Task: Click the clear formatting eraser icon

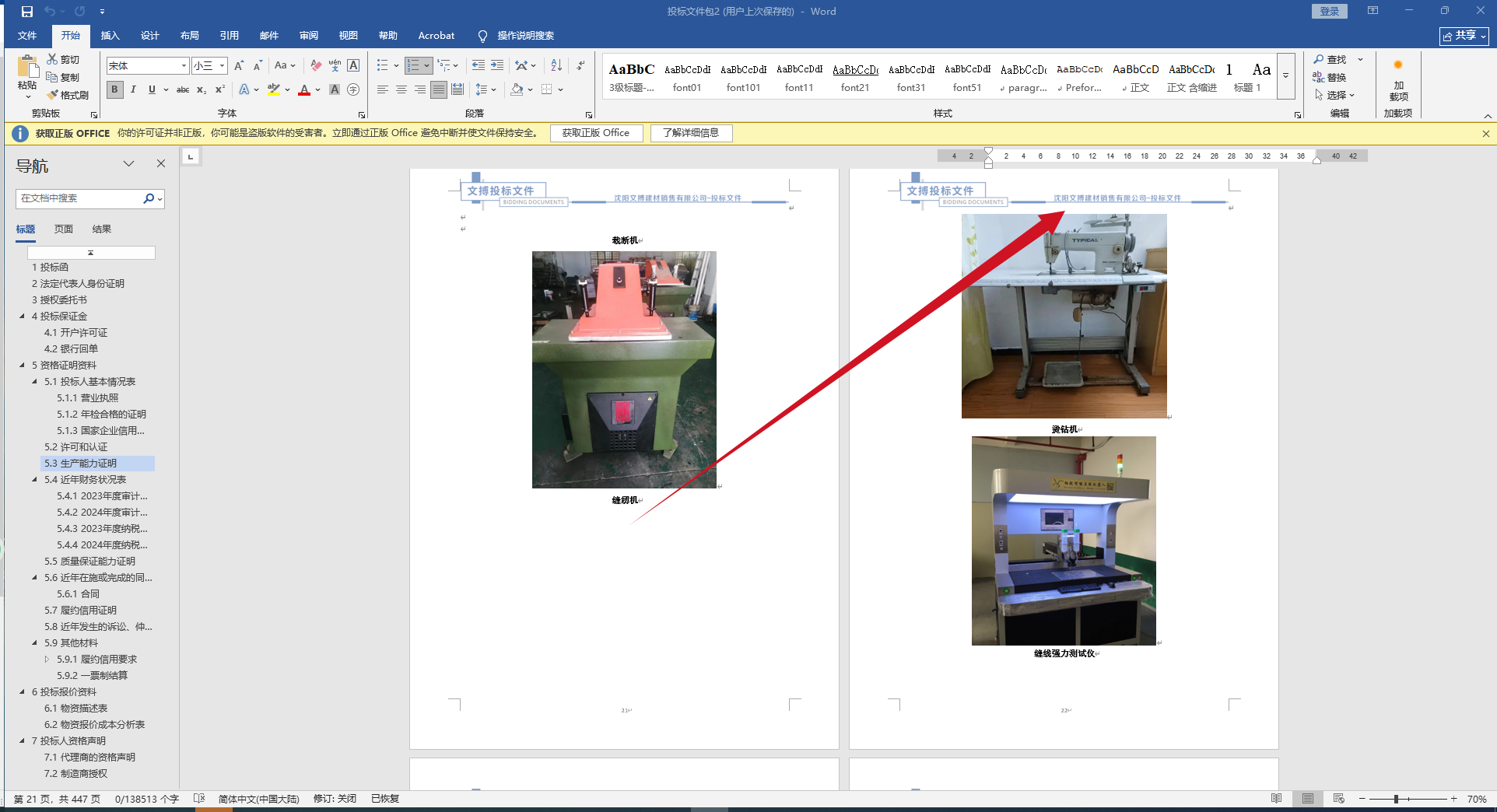Action: (x=316, y=65)
